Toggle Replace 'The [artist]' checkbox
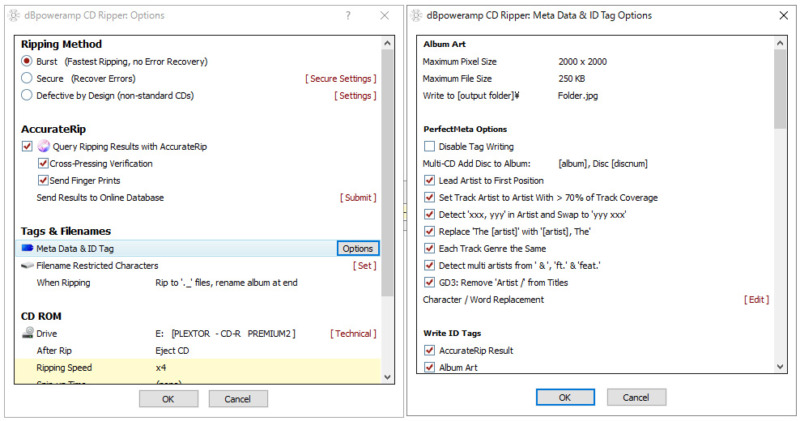 429,231
